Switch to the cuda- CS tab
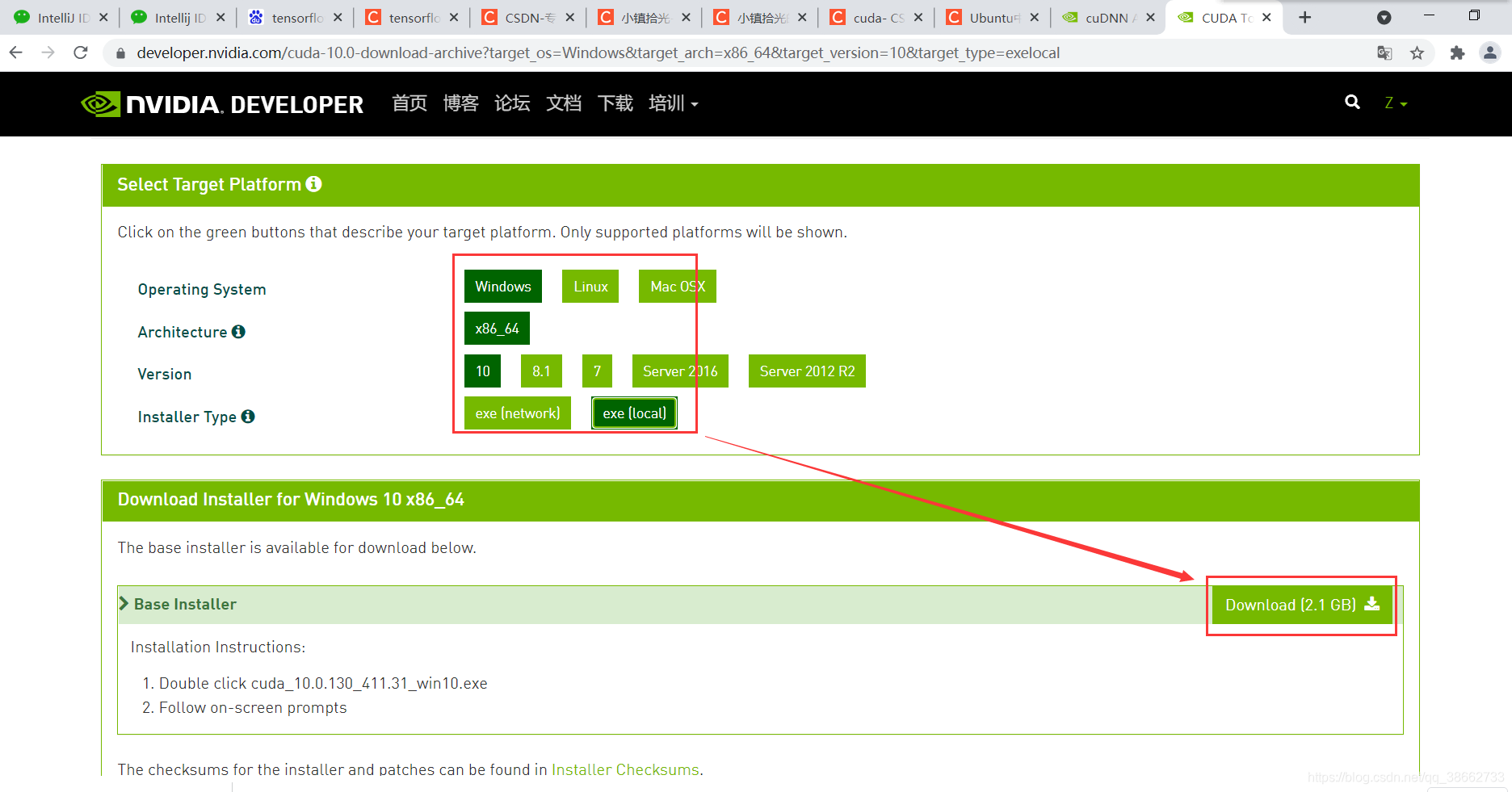 pos(876,18)
